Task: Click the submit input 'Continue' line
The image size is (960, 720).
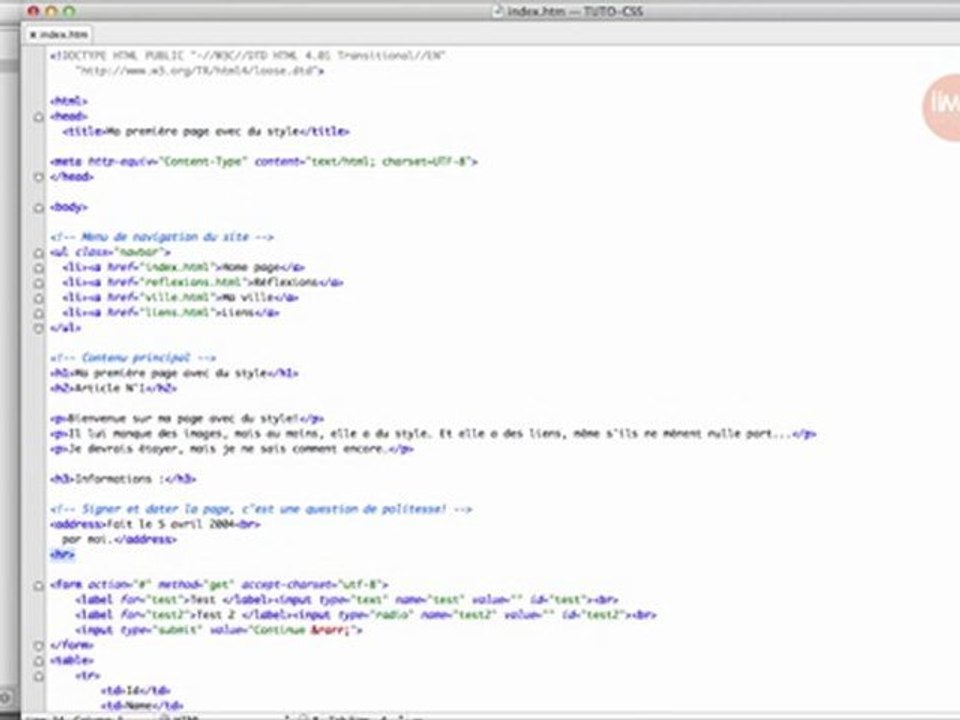Action: coord(219,630)
